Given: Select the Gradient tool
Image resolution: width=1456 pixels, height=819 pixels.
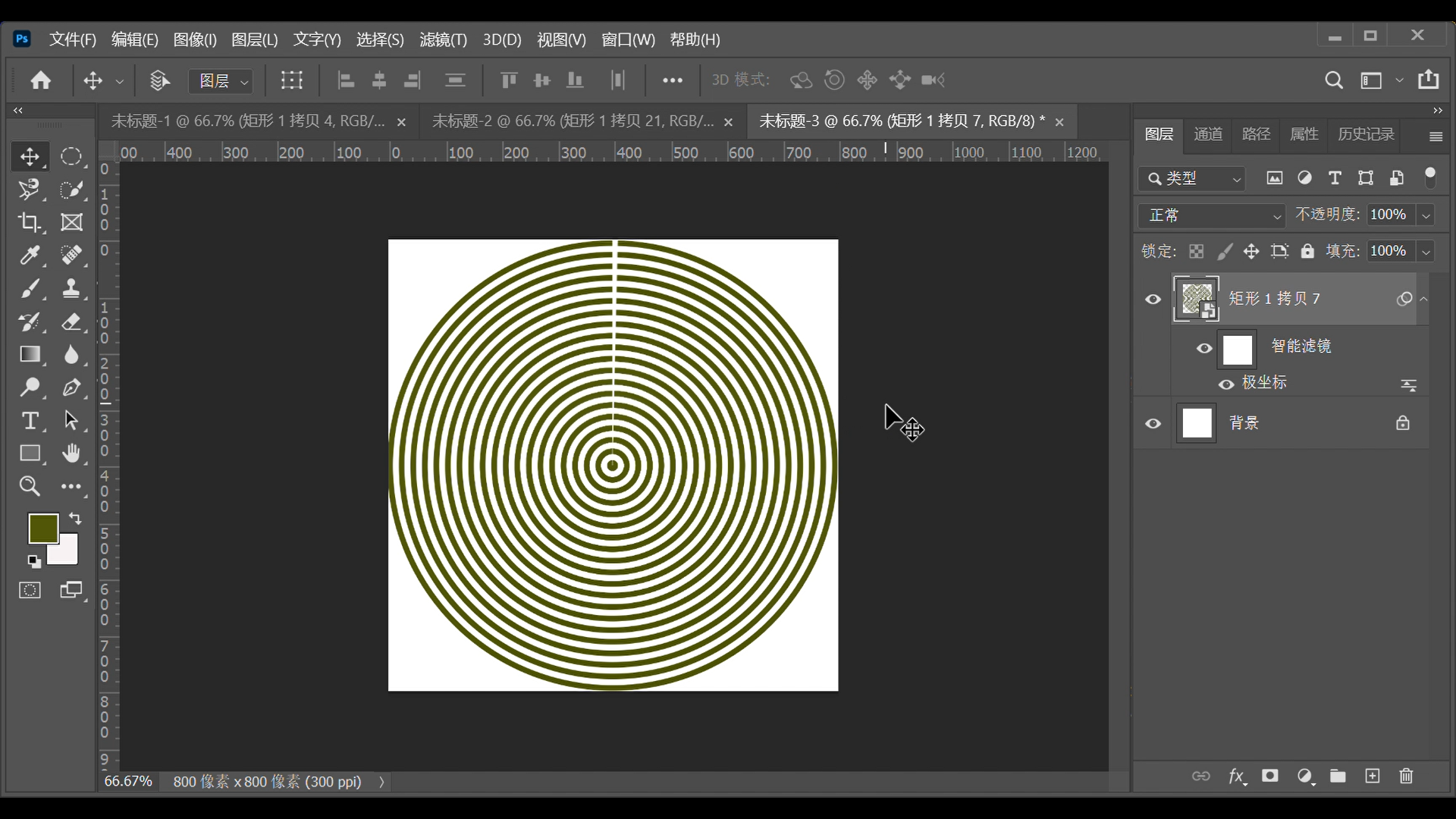Looking at the screenshot, I should tap(30, 354).
